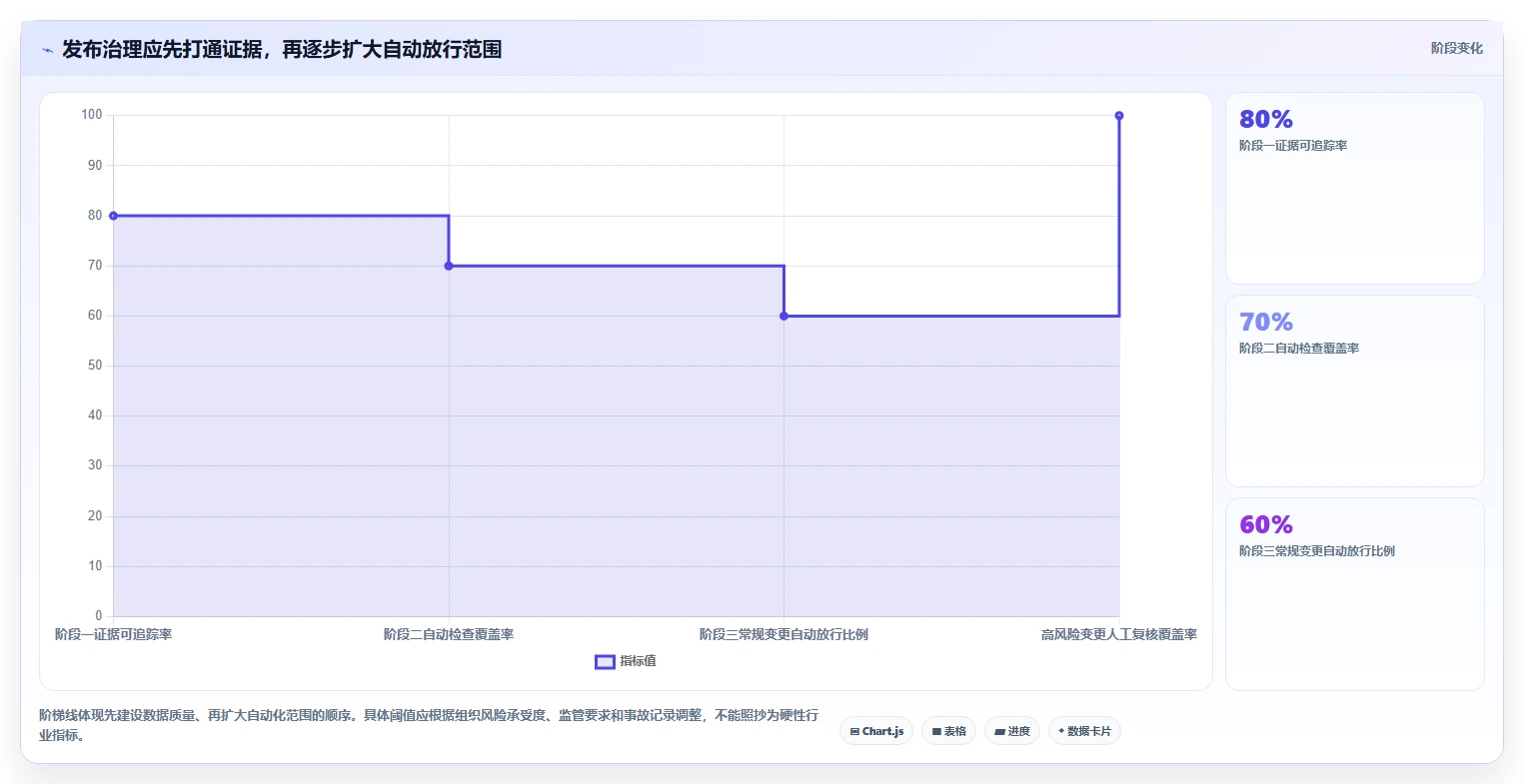The width and height of the screenshot is (1524, 784).
Task: Click card caption 阶段三常规变更自动放行比例
Action: tap(1317, 551)
